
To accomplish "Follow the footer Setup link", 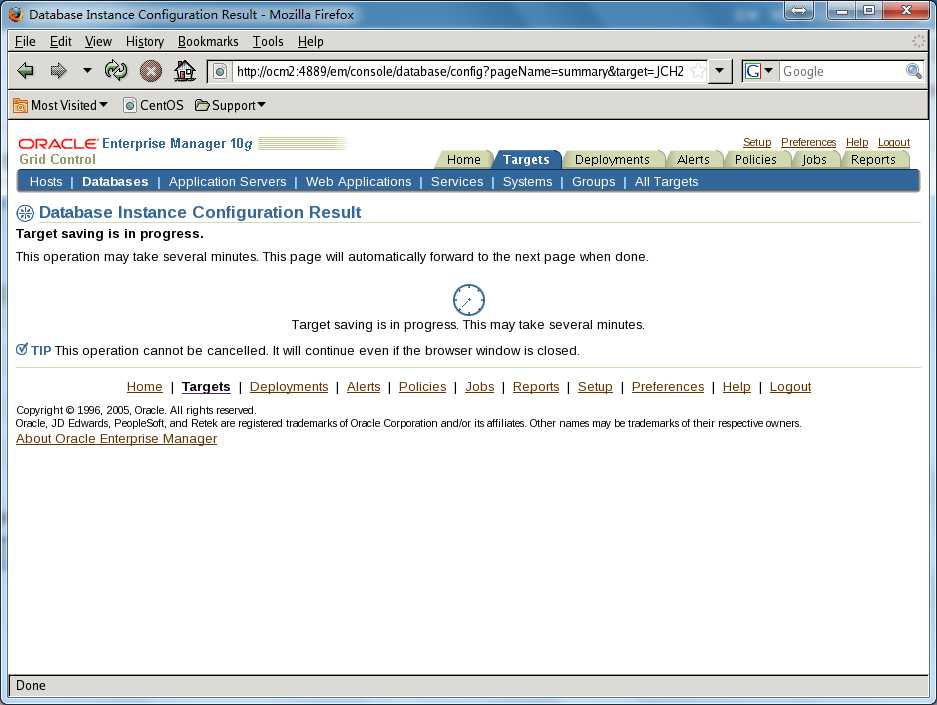I will point(595,387).
